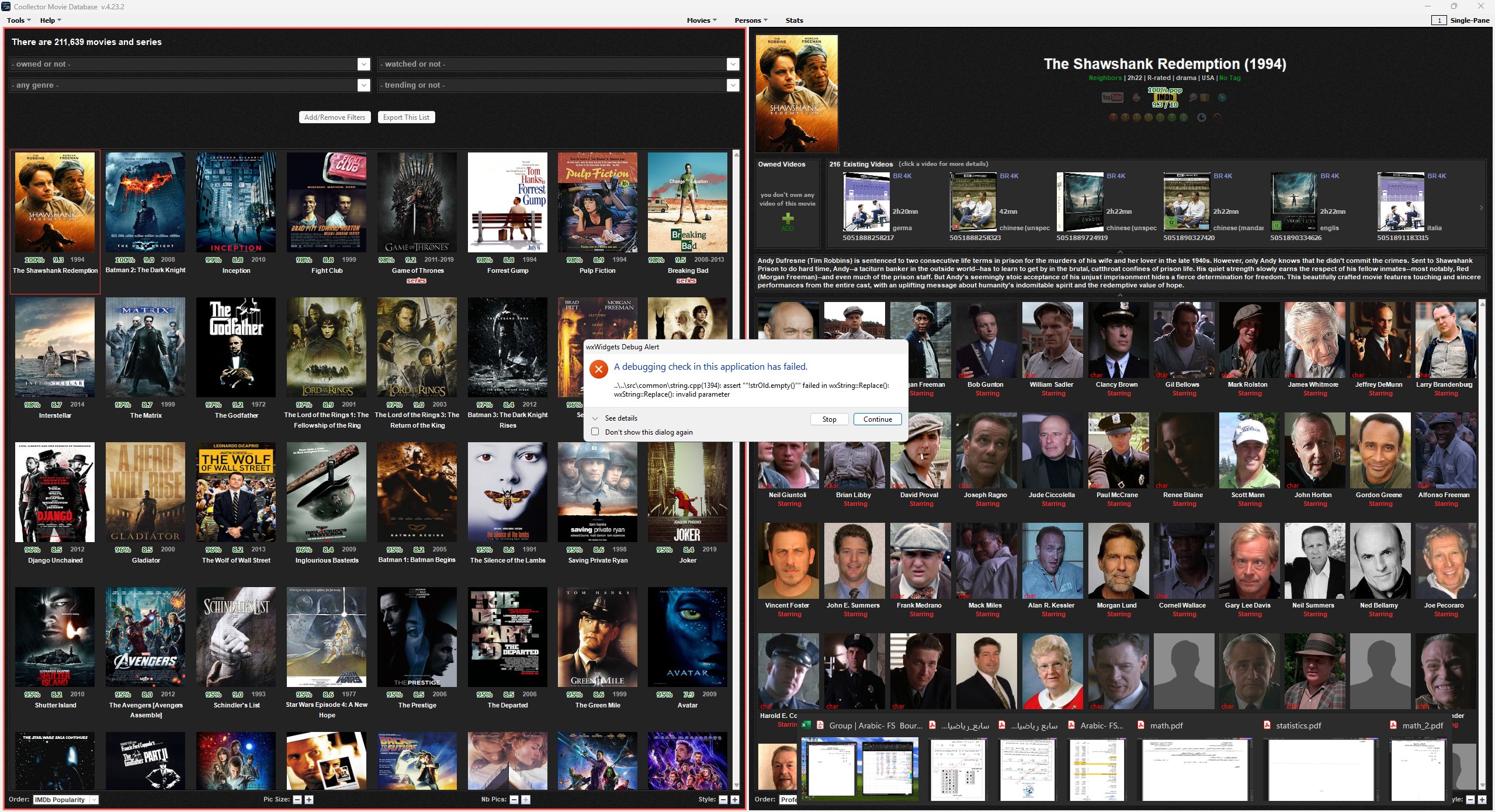The width and height of the screenshot is (1495, 812).
Task: Open the Persons menu dropdown
Action: pyautogui.click(x=751, y=20)
